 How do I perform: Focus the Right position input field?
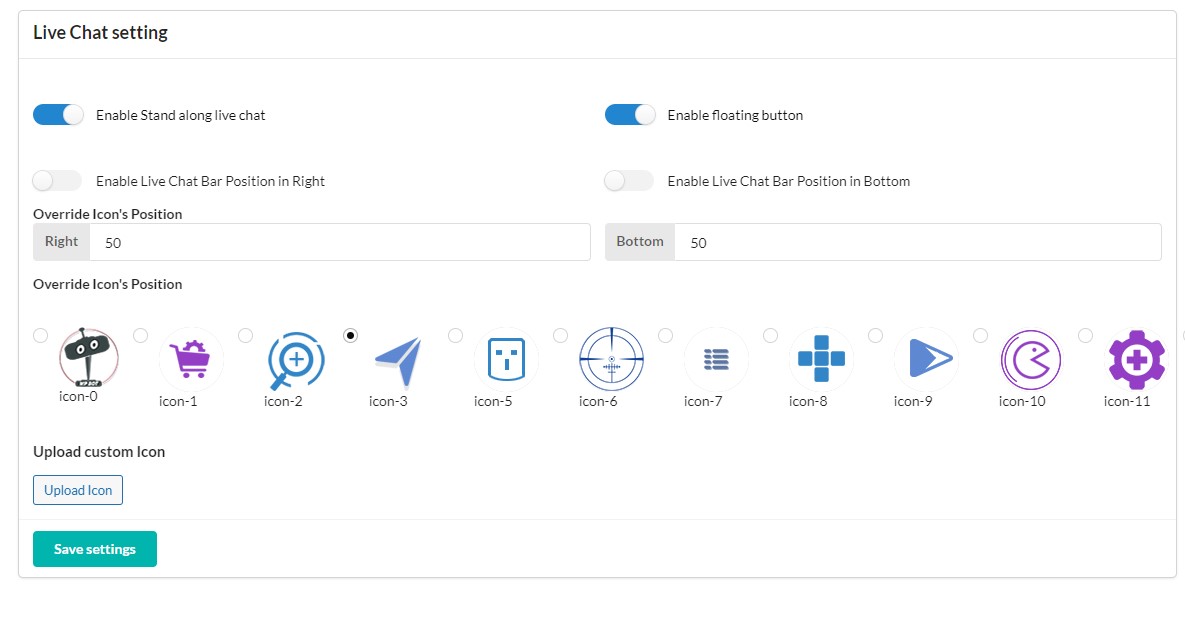coord(339,242)
